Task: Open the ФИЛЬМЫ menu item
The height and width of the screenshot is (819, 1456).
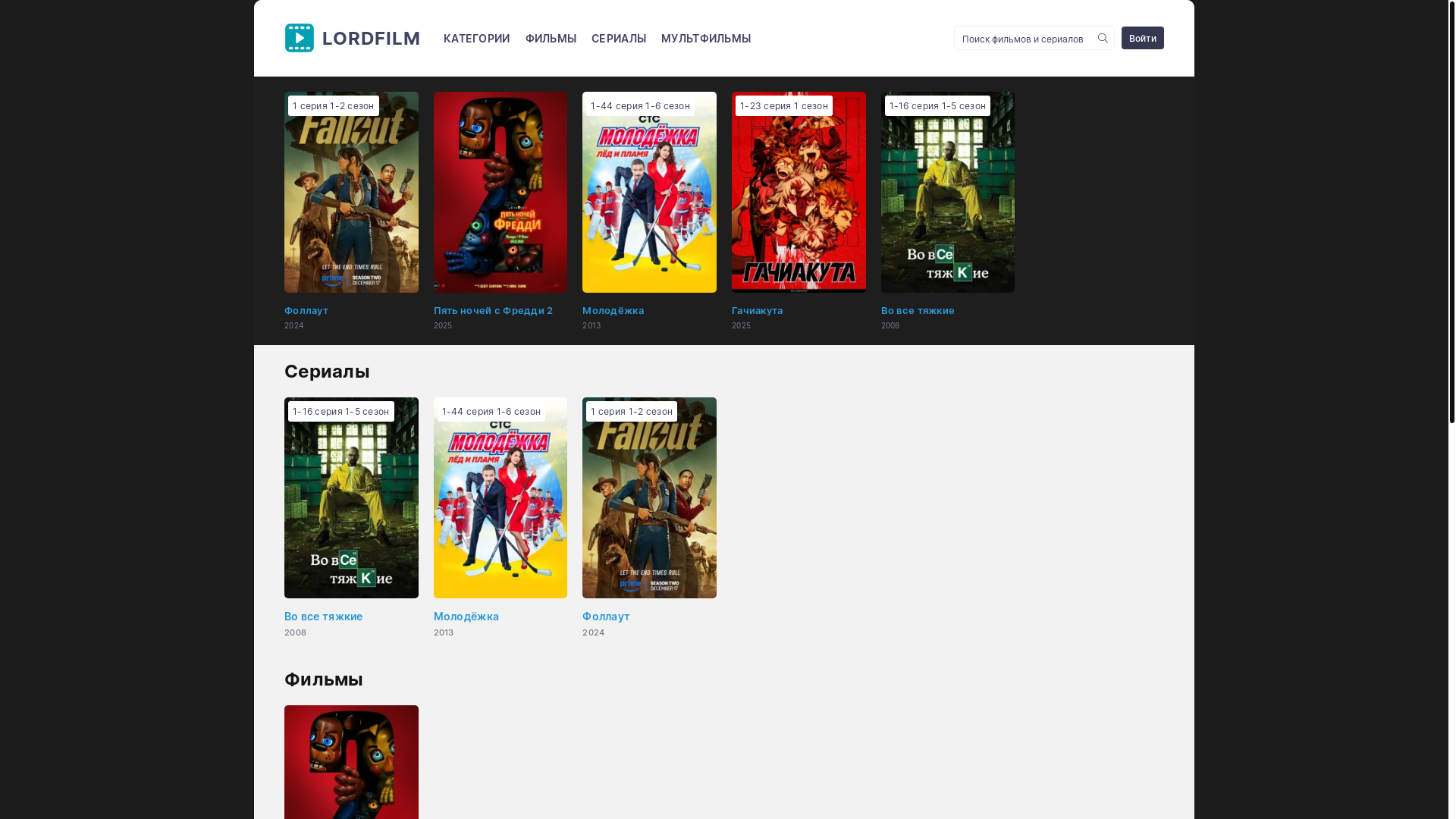Action: (551, 39)
